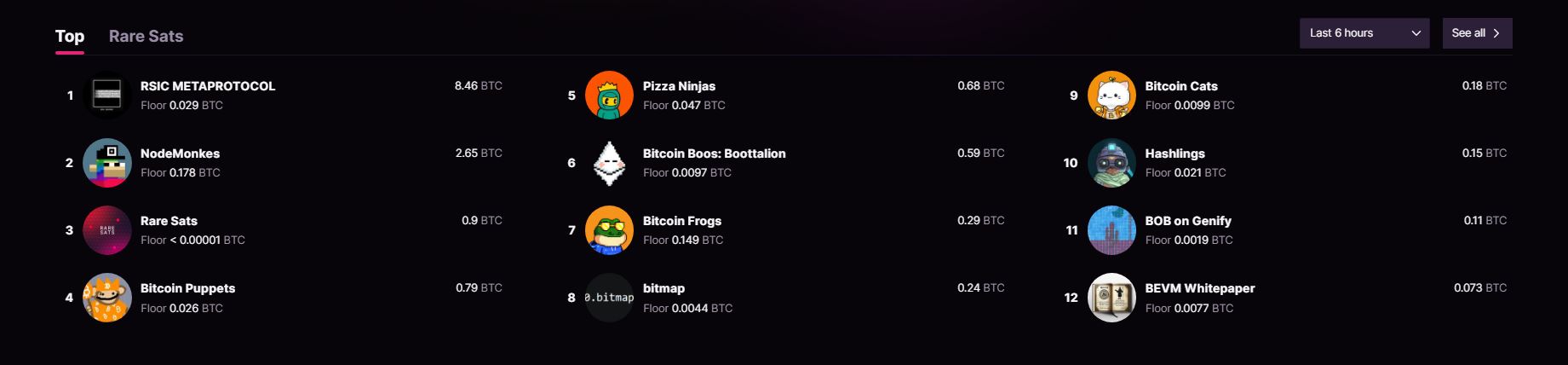
Task: Click the Bitcoin Puppets avatar
Action: [x=107, y=298]
